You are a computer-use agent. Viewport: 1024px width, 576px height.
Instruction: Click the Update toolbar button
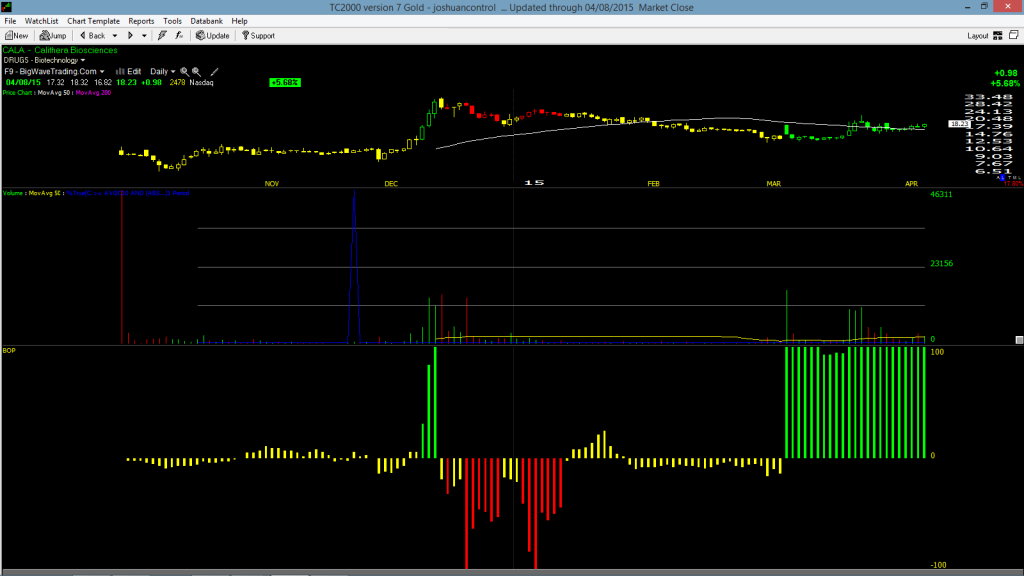pos(213,36)
